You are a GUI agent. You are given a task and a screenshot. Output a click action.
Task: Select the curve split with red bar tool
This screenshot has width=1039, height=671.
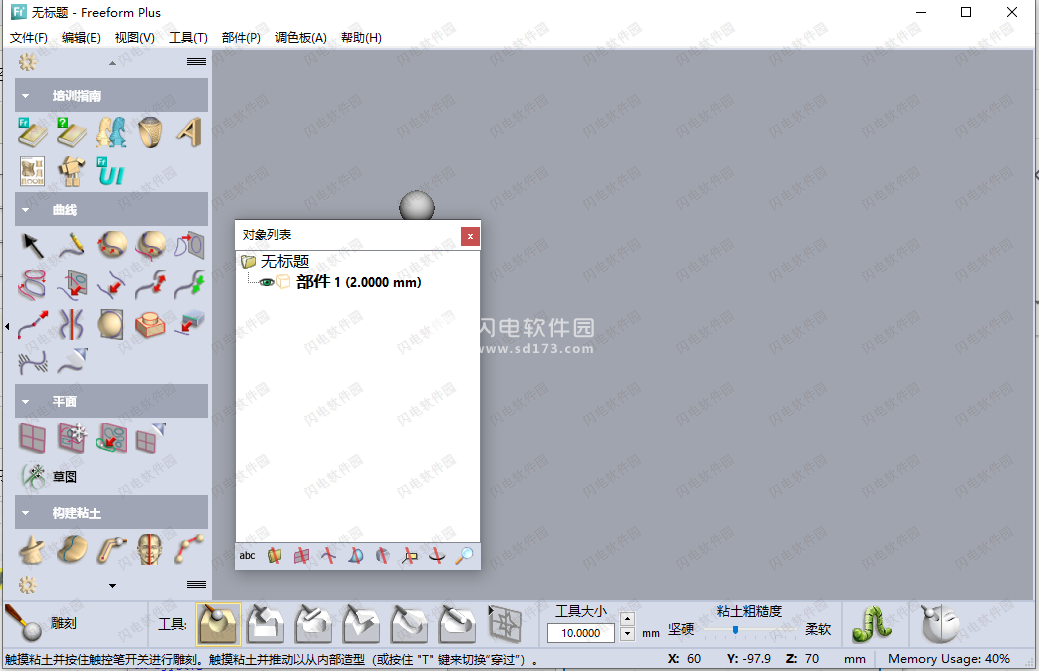coord(72,324)
